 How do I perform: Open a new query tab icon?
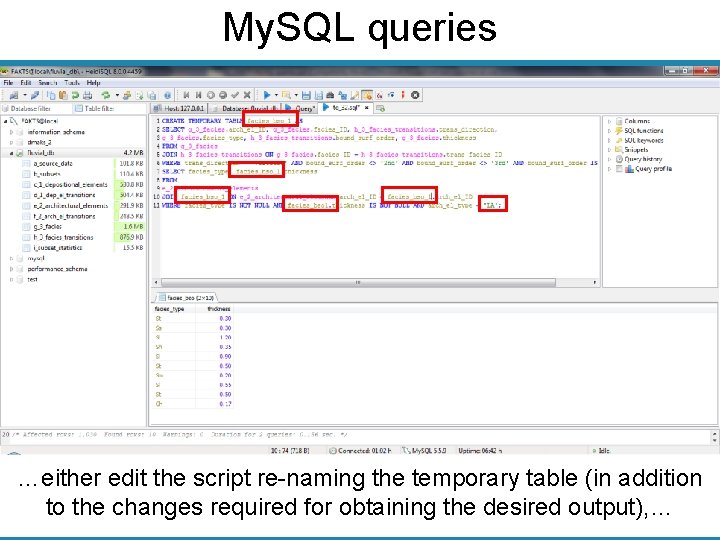click(x=380, y=108)
